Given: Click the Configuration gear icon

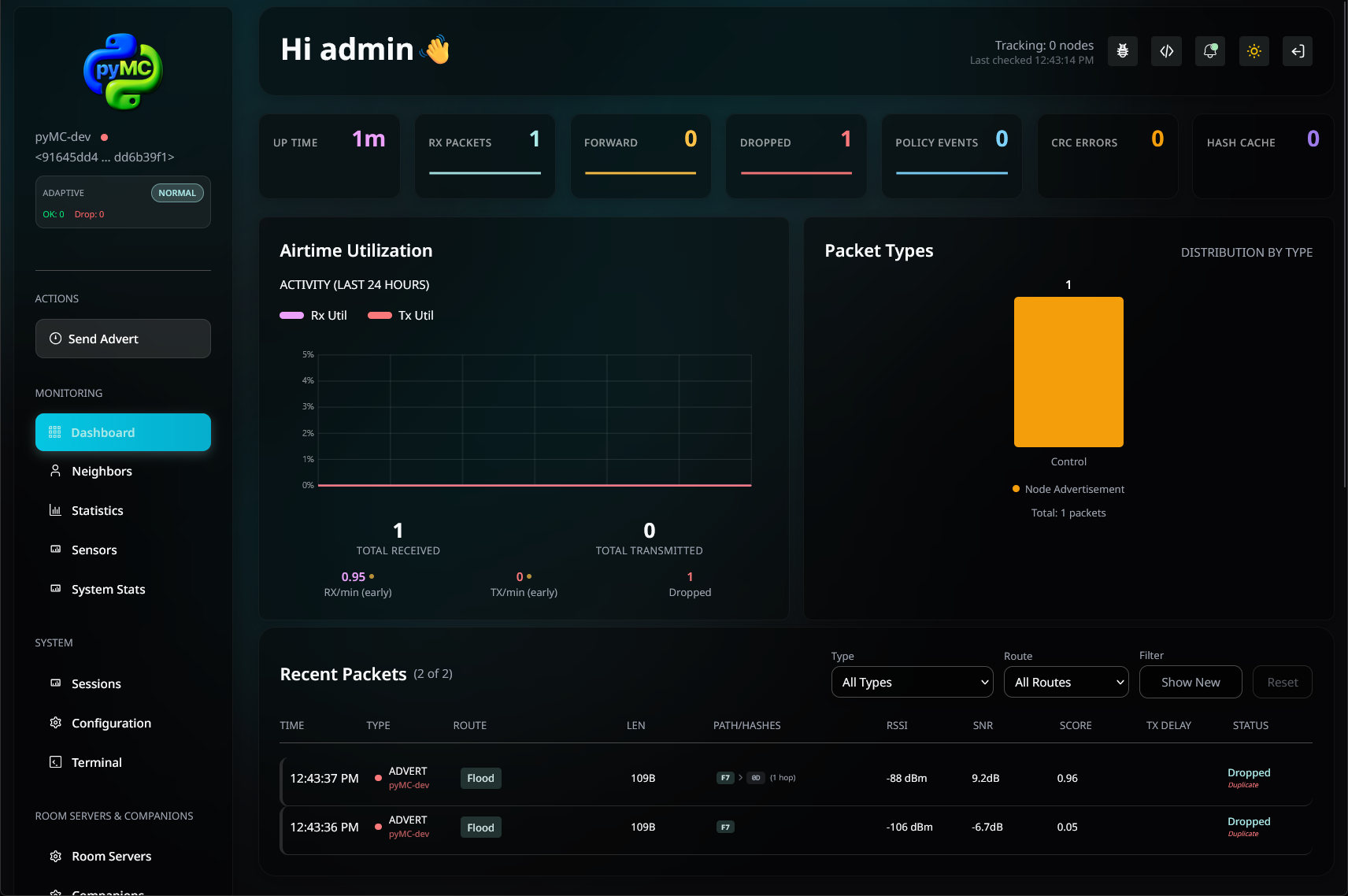Looking at the screenshot, I should tap(55, 723).
